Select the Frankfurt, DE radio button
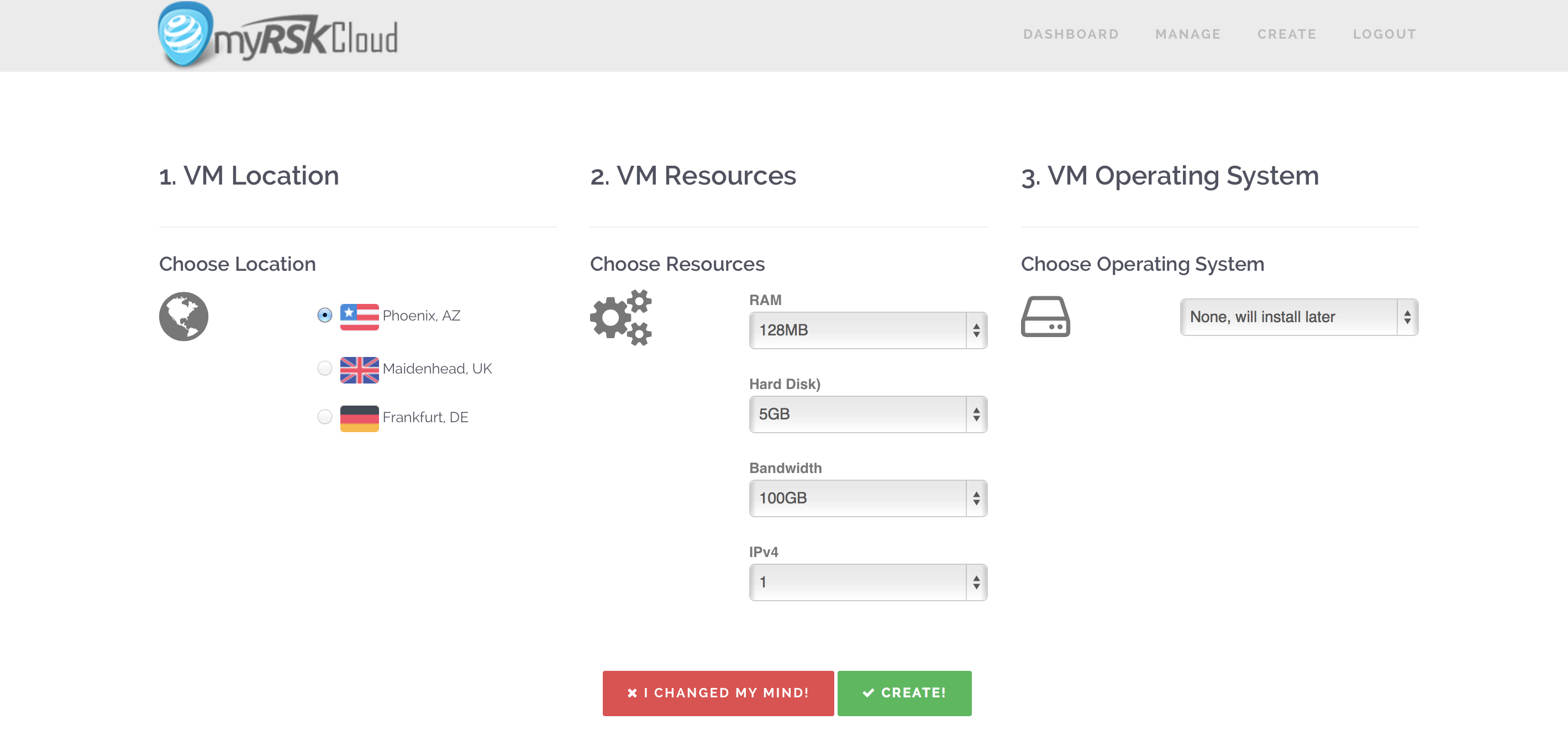 tap(324, 417)
